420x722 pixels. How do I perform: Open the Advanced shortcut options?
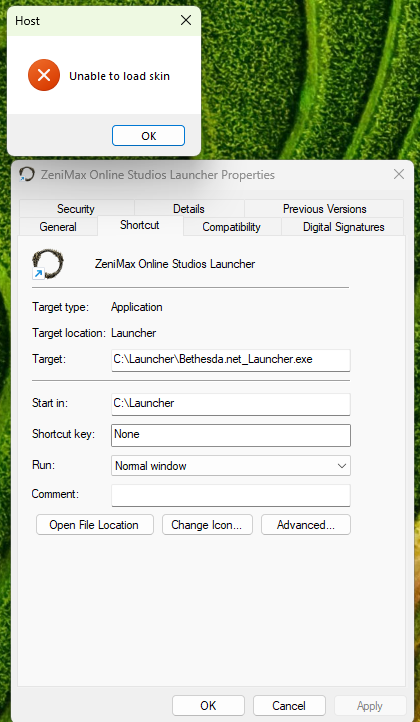(306, 525)
